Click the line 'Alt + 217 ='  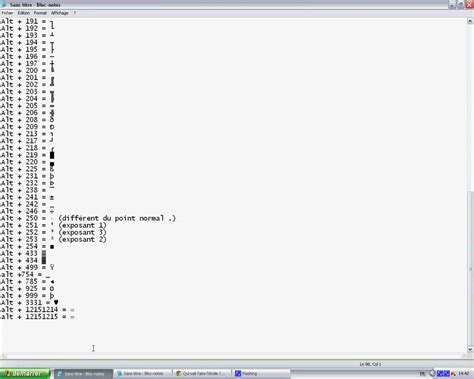point(27,141)
